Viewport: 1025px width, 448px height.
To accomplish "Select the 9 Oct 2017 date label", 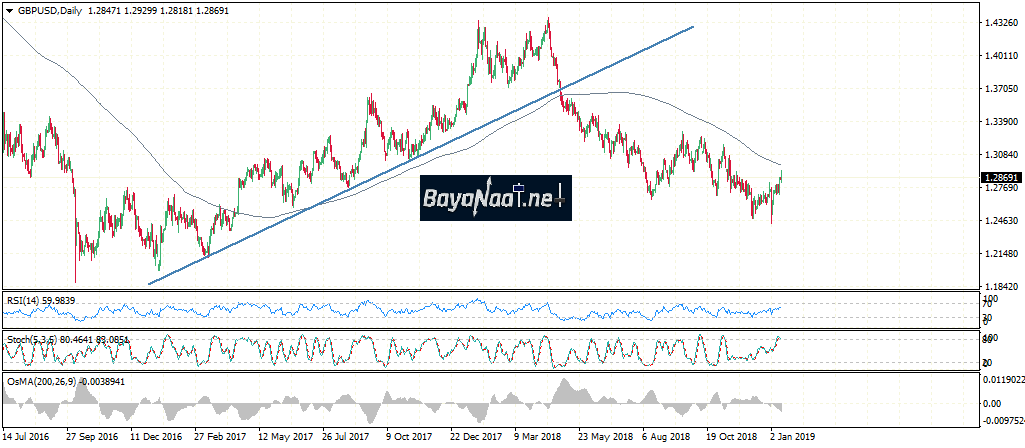I will pyautogui.click(x=411, y=438).
